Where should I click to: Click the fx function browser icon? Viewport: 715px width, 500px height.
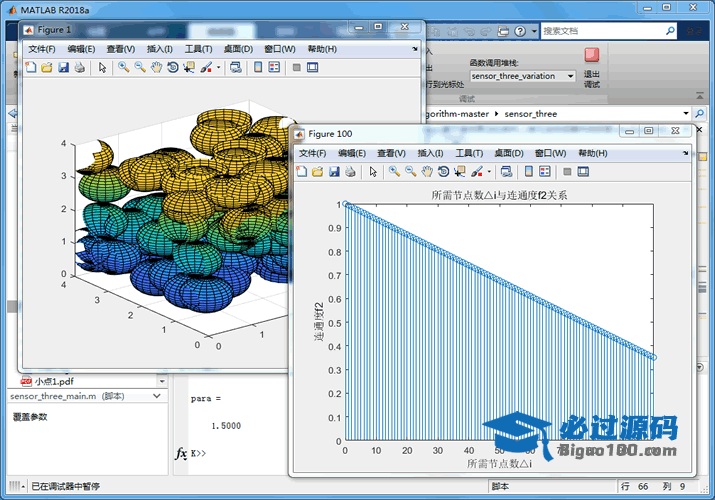click(181, 454)
